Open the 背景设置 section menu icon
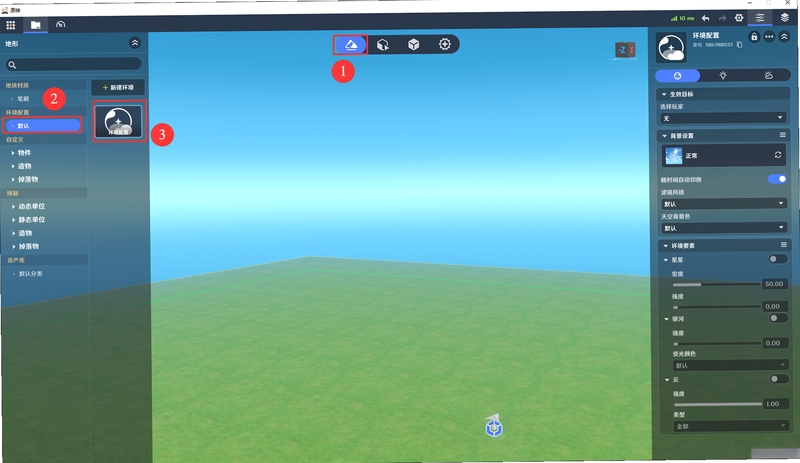This screenshot has height=463, width=800. click(783, 135)
